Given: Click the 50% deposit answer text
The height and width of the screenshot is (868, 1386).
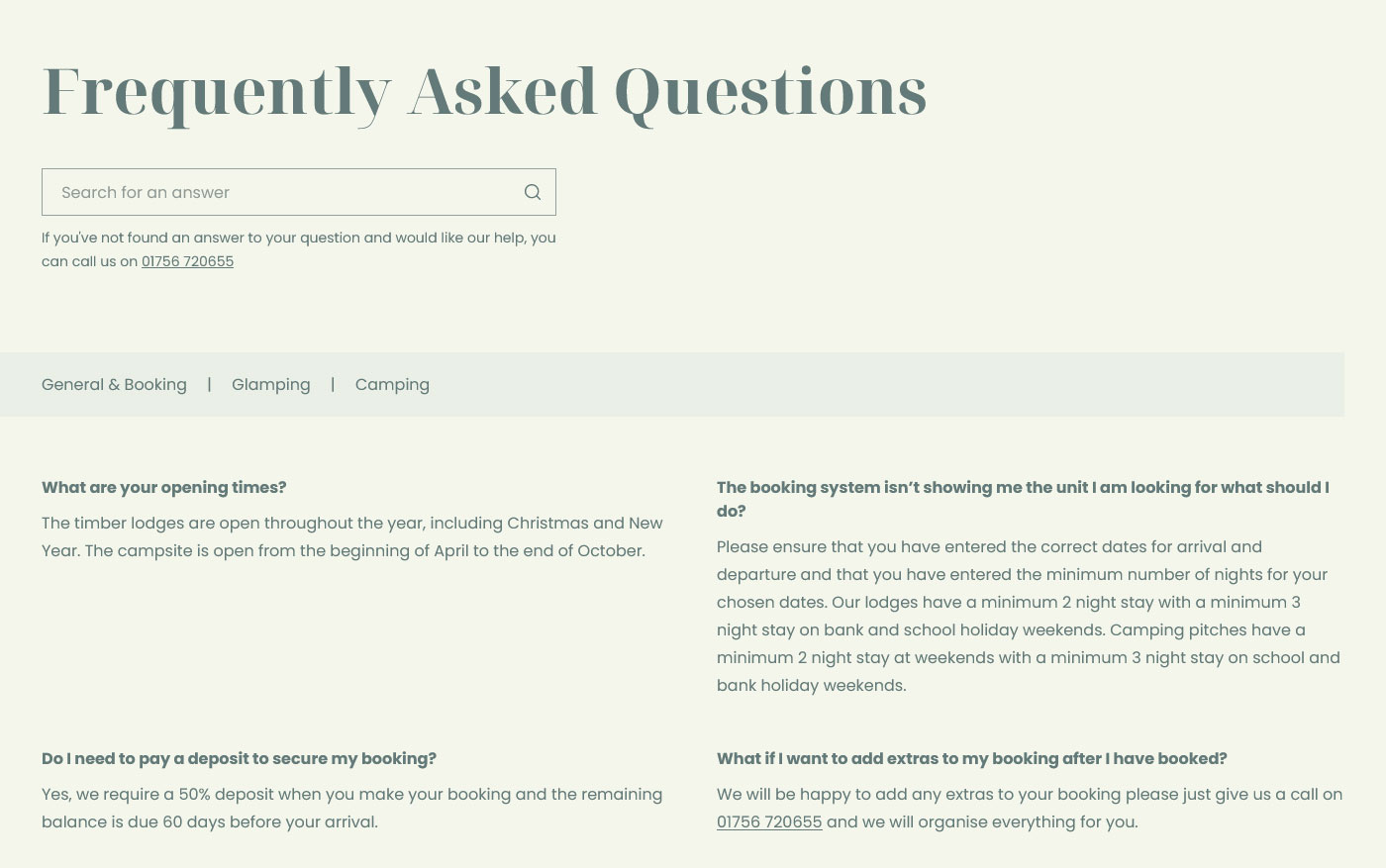Looking at the screenshot, I should (352, 808).
